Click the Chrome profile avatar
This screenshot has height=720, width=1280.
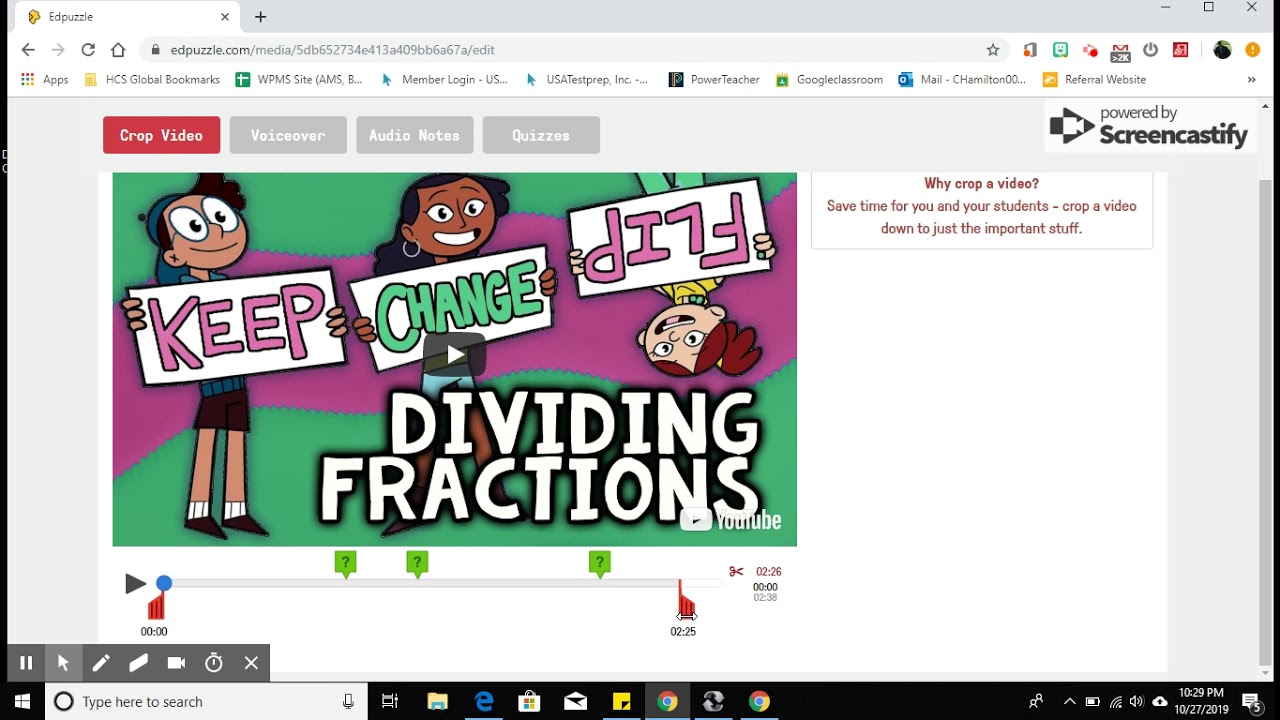click(x=1222, y=50)
